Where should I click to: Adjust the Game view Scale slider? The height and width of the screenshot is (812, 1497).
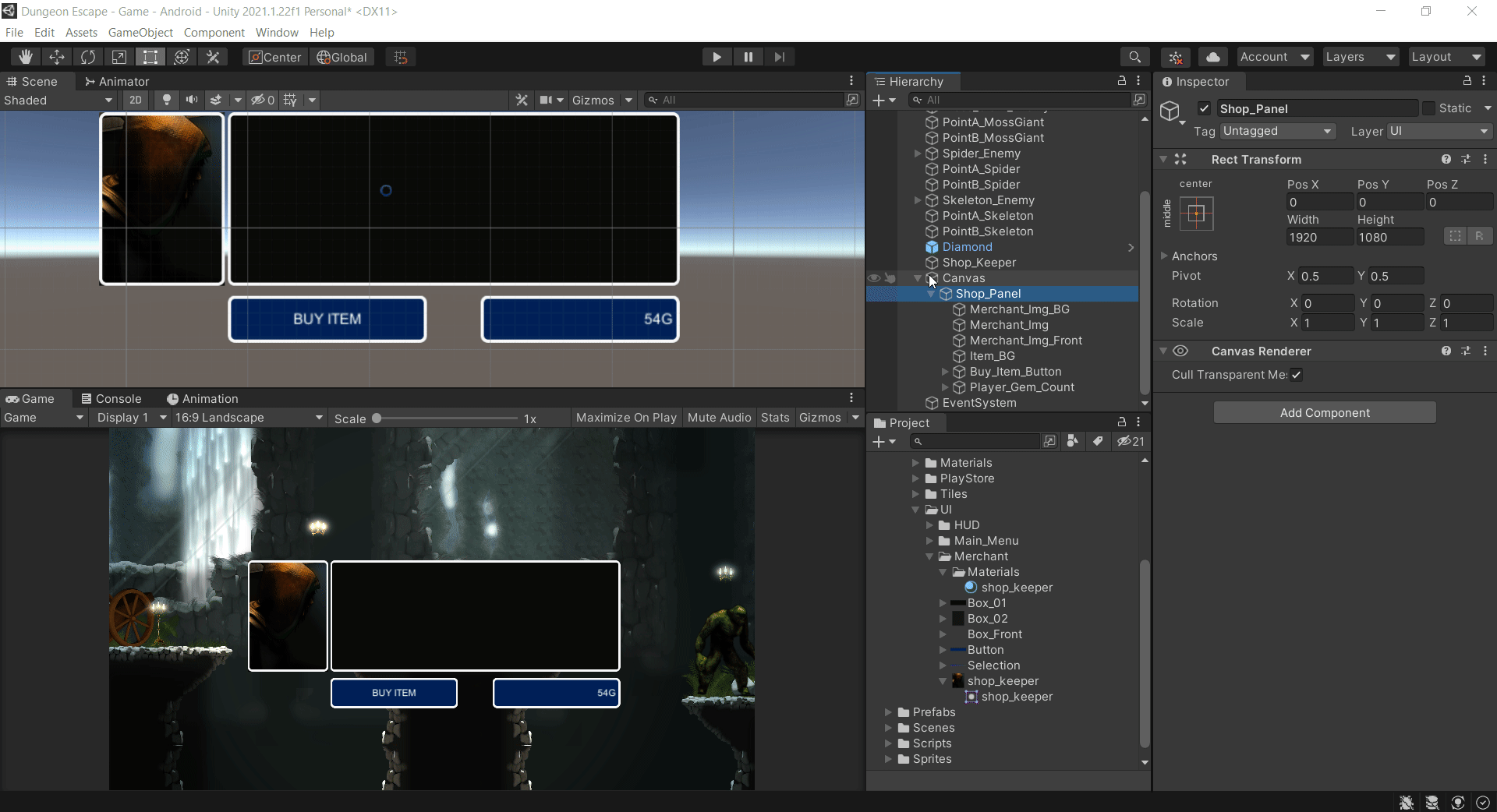(x=377, y=418)
